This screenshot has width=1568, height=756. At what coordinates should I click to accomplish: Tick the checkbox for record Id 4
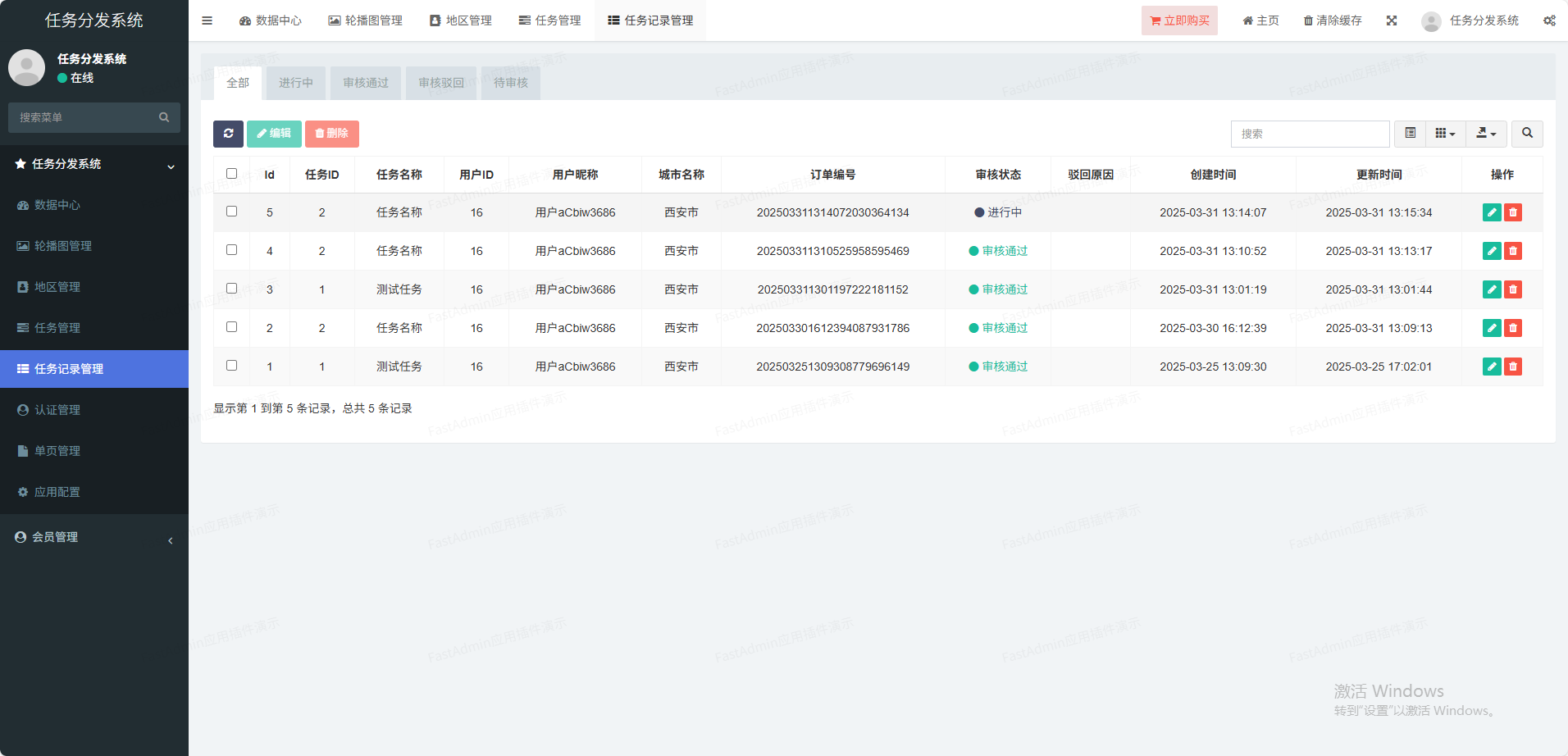pyautogui.click(x=232, y=250)
